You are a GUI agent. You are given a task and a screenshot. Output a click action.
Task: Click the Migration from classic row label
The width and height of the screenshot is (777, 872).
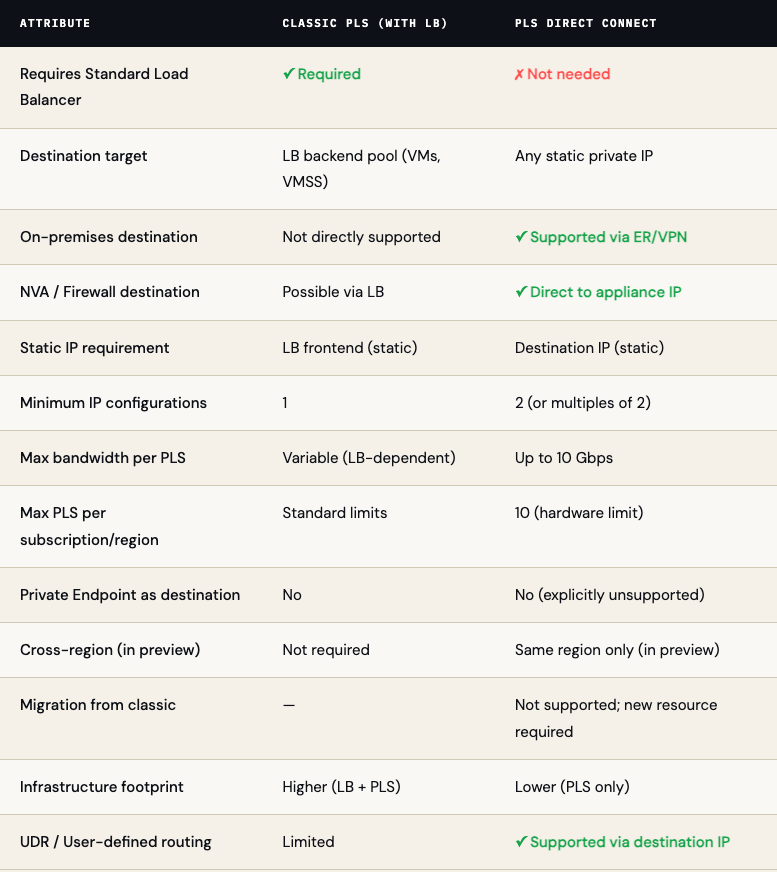click(x=98, y=705)
